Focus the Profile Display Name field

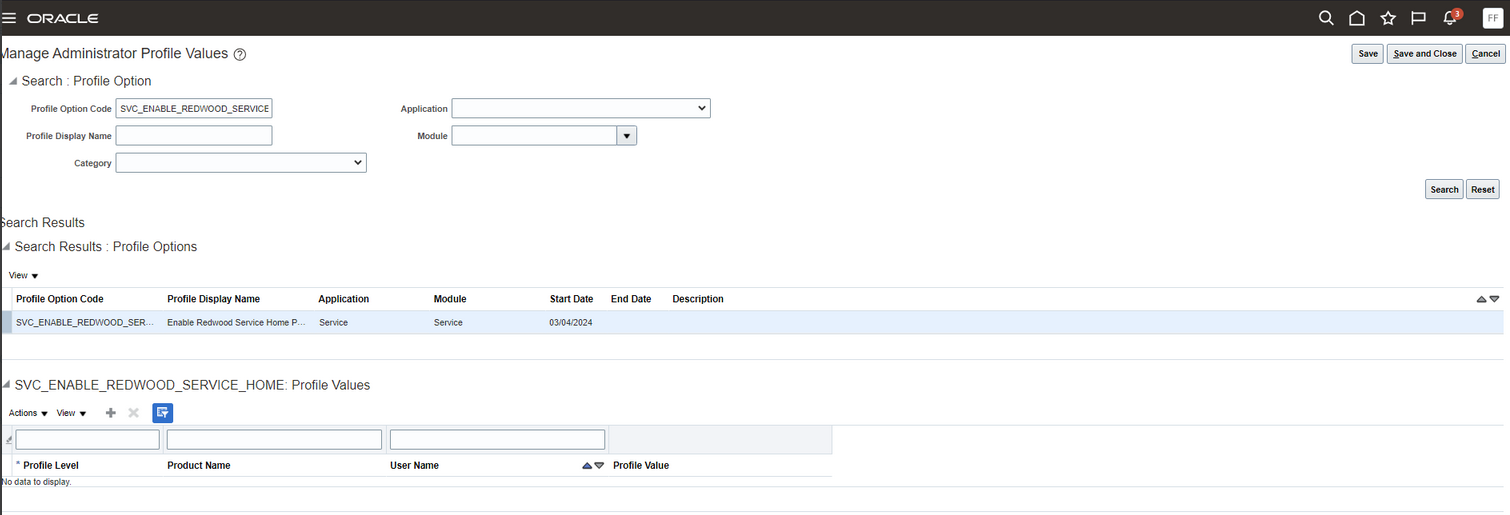point(194,136)
